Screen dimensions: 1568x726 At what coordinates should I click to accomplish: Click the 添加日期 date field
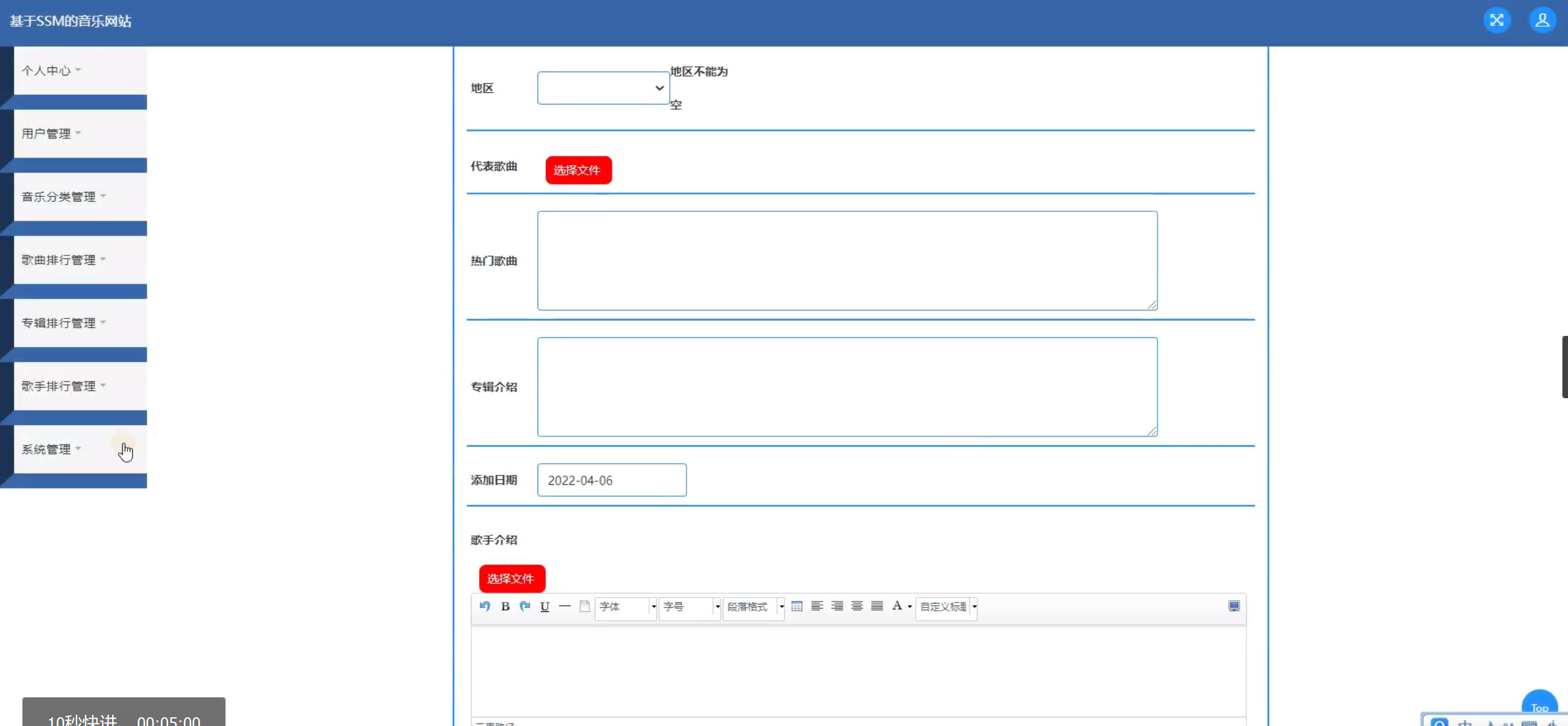tap(612, 480)
